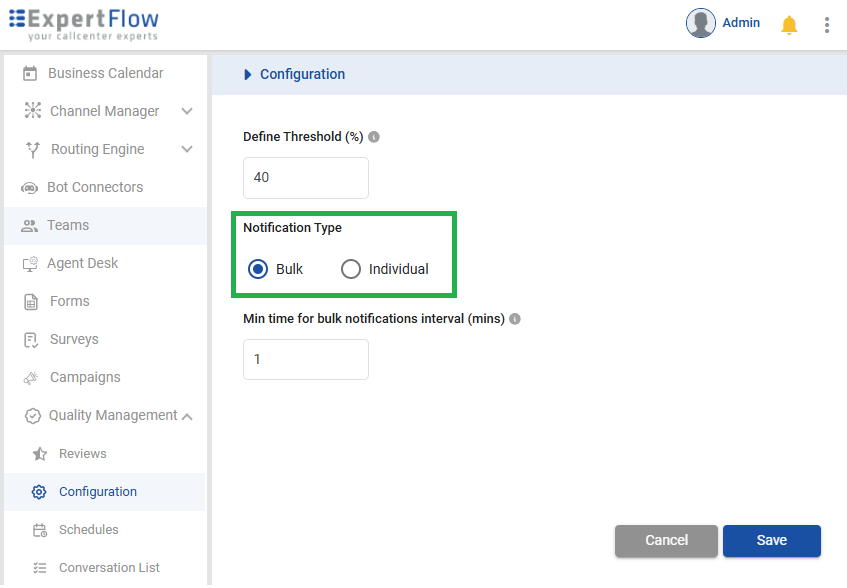This screenshot has width=847, height=588.
Task: Select the Bulk notification type
Action: tap(258, 269)
